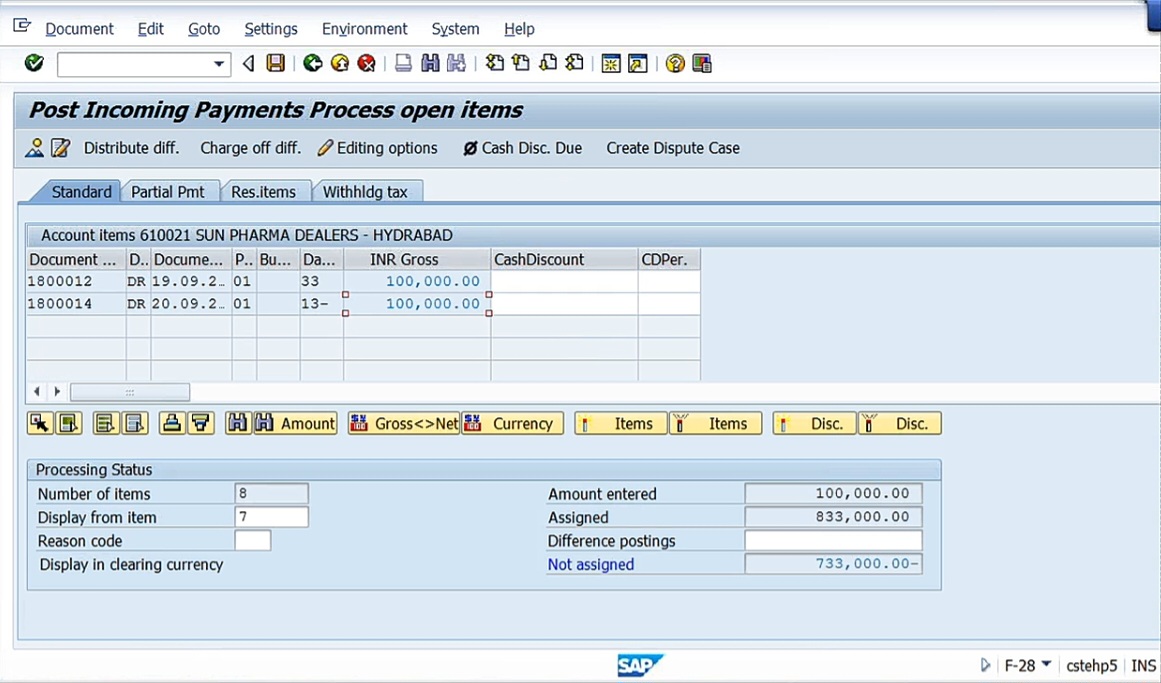Image resolution: width=1161 pixels, height=683 pixels.
Task: Click the red Cancel icon
Action: pos(367,63)
